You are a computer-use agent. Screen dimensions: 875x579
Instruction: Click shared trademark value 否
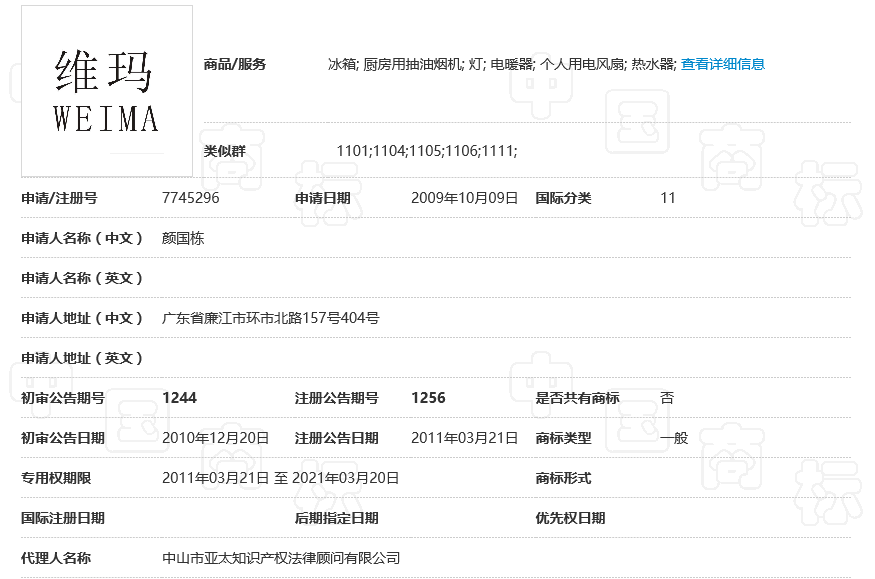[x=667, y=398]
